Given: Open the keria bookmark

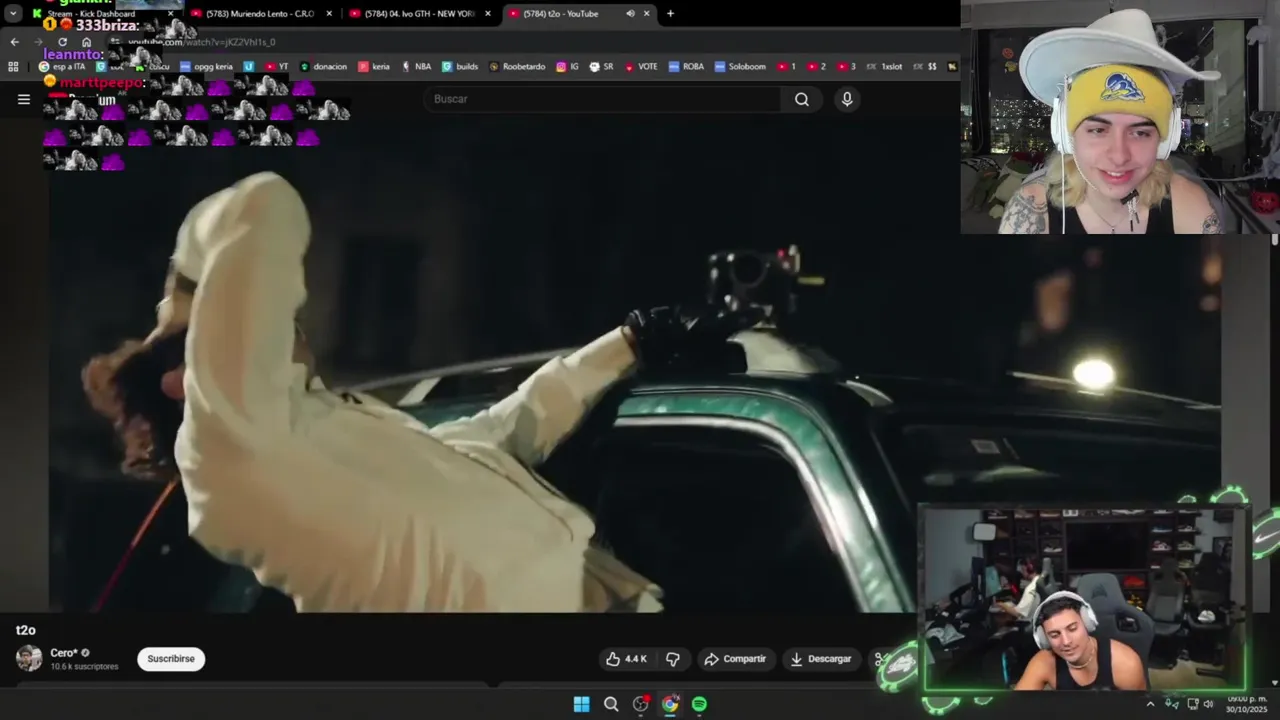Looking at the screenshot, I should point(374,67).
